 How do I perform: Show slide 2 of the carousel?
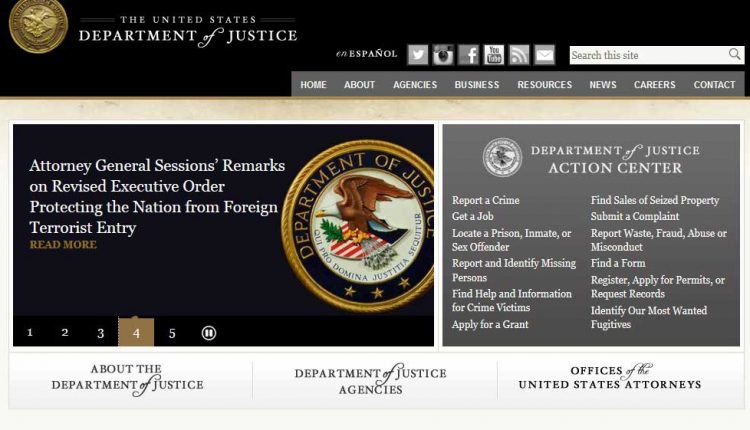coord(65,332)
